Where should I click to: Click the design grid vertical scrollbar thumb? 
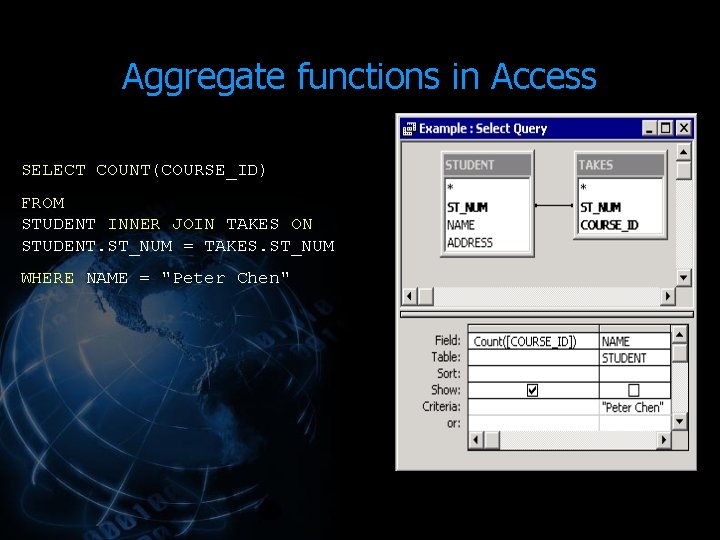pyautogui.click(x=680, y=353)
